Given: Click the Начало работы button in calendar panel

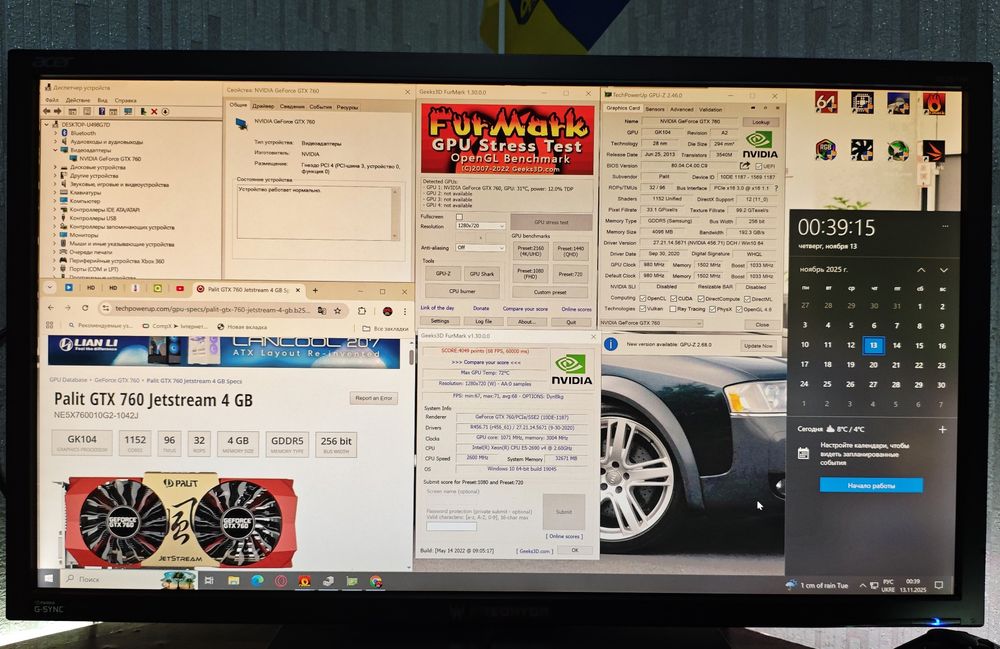Looking at the screenshot, I should tap(871, 485).
